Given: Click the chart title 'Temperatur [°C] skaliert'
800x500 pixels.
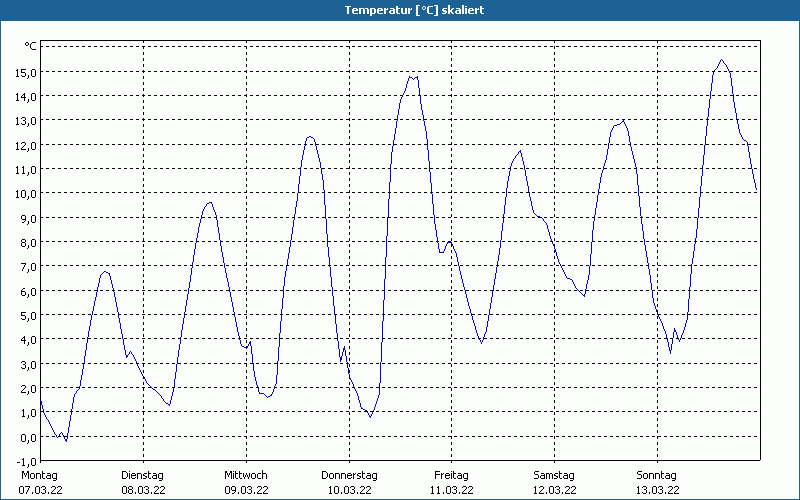Looking at the screenshot, I should pos(414,10).
